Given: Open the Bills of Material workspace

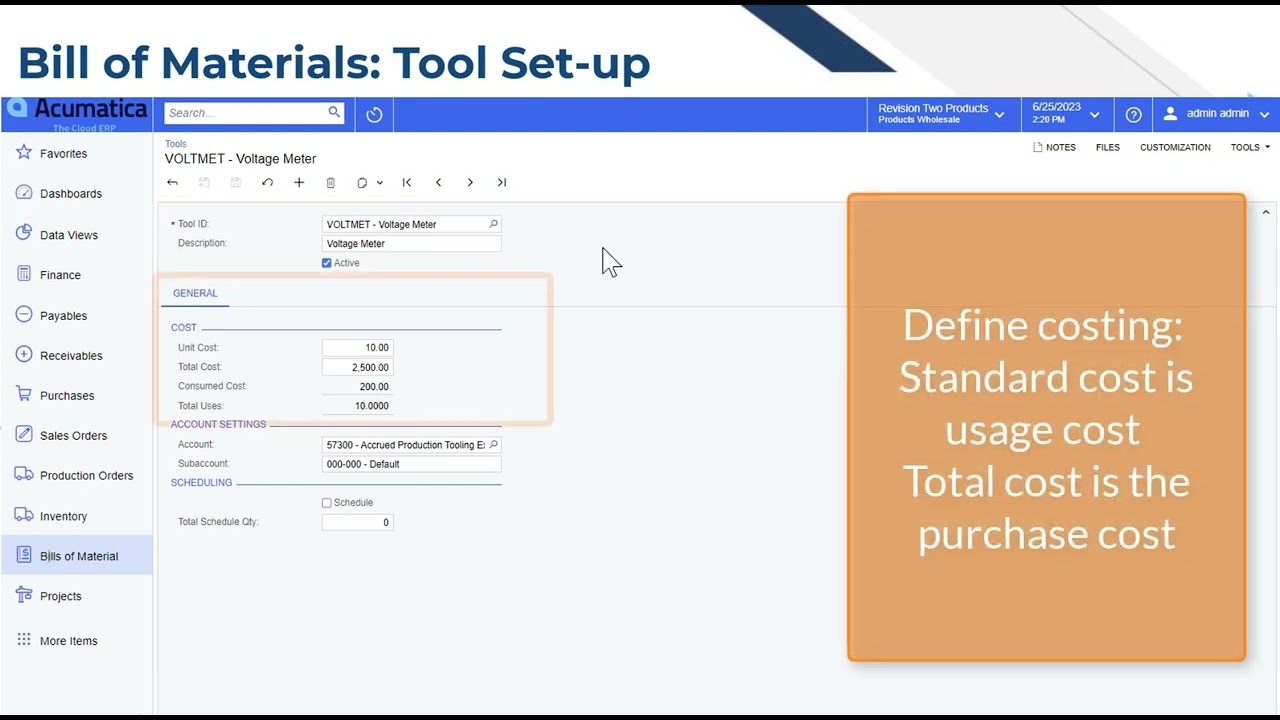Looking at the screenshot, I should pyautogui.click(x=77, y=556).
